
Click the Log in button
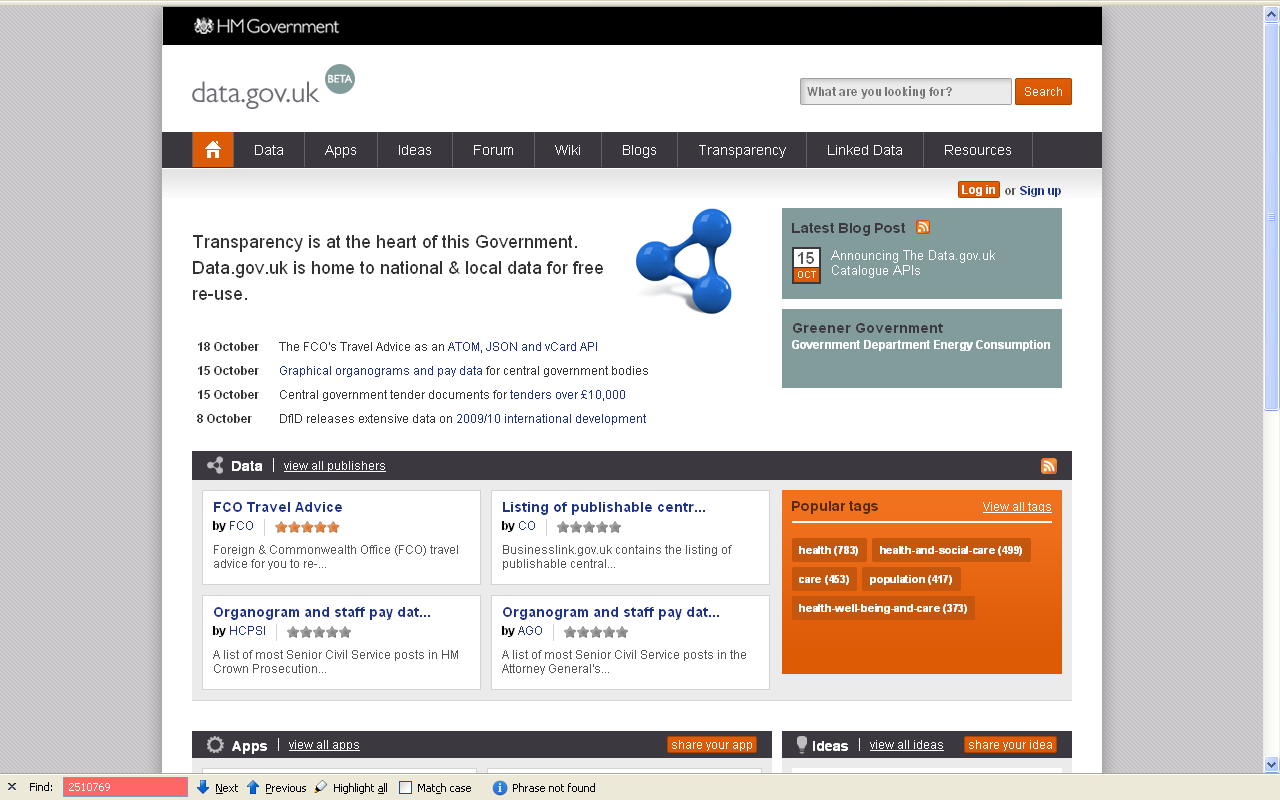[978, 190]
